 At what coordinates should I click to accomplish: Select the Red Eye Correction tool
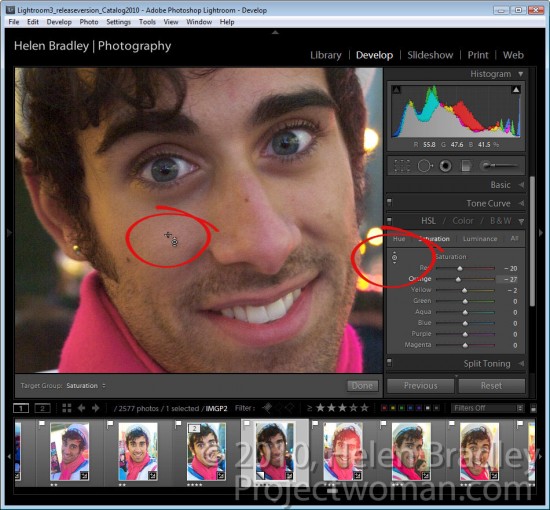click(445, 166)
